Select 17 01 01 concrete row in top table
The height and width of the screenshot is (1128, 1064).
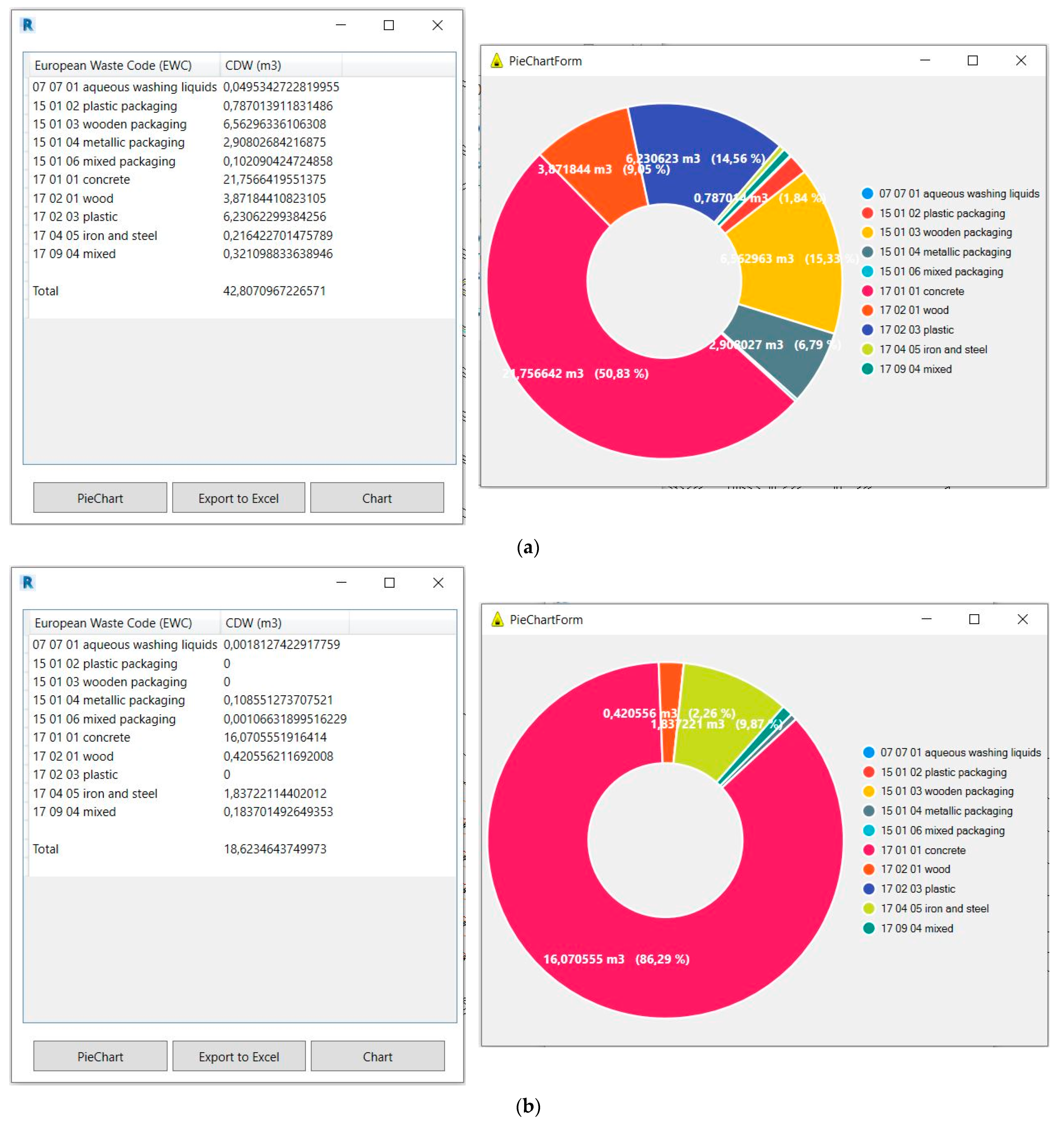82,179
